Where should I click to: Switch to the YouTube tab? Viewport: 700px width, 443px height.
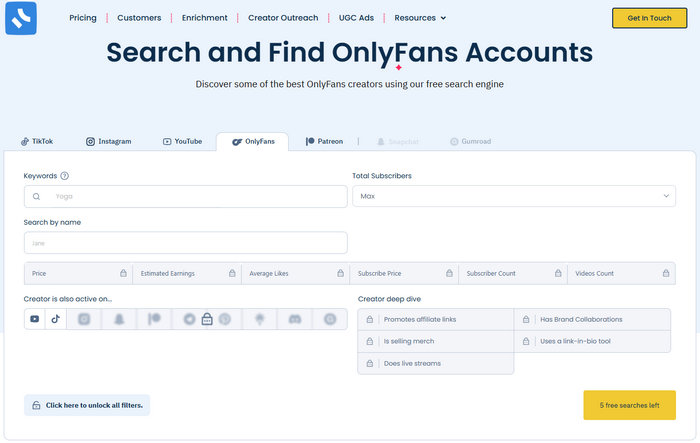(x=182, y=142)
